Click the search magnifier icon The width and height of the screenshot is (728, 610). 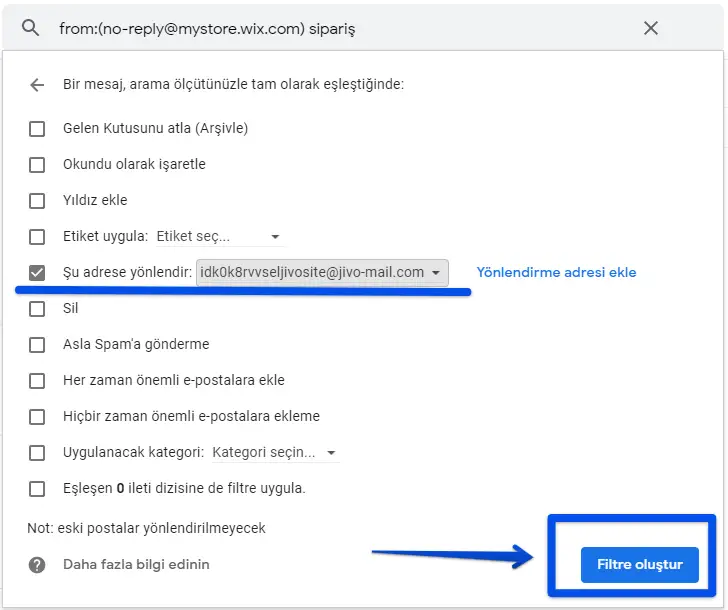coord(30,28)
